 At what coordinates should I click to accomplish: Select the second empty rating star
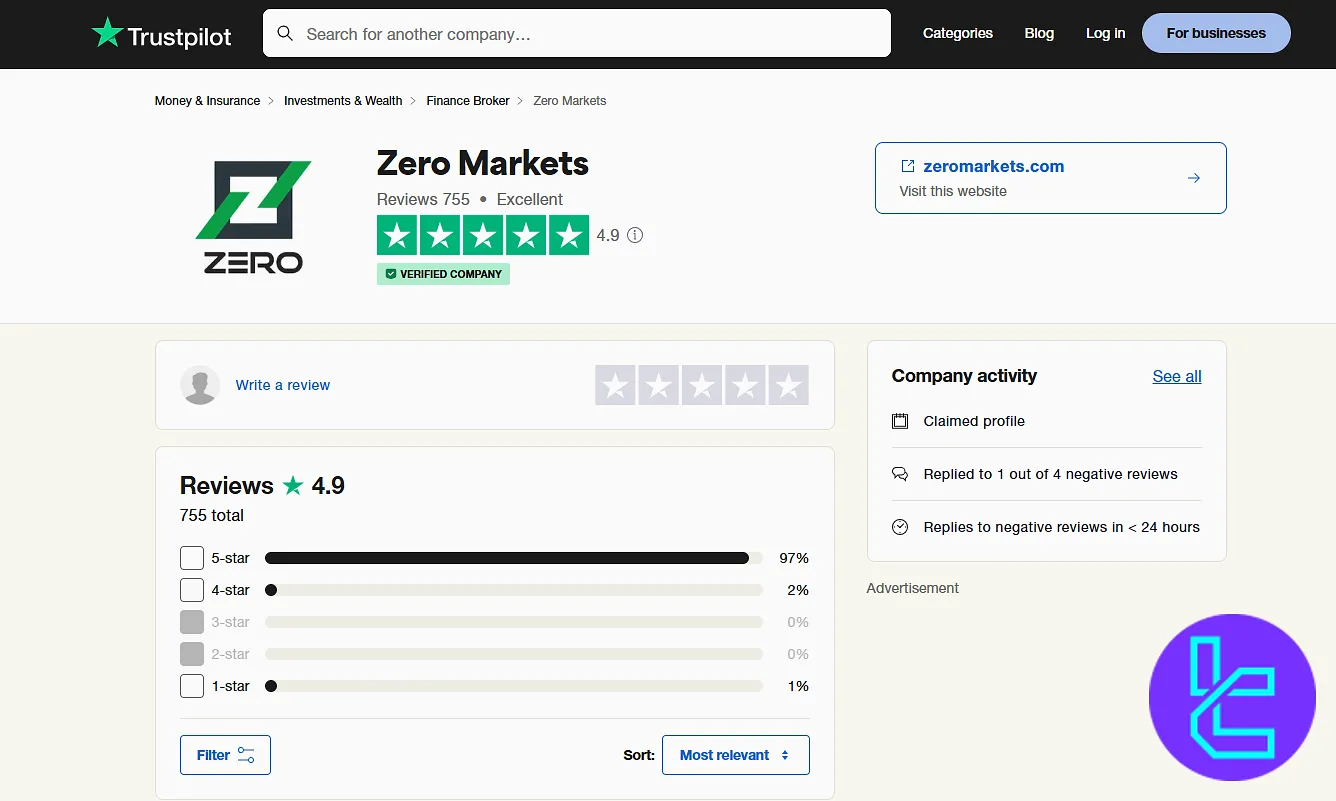click(x=658, y=385)
